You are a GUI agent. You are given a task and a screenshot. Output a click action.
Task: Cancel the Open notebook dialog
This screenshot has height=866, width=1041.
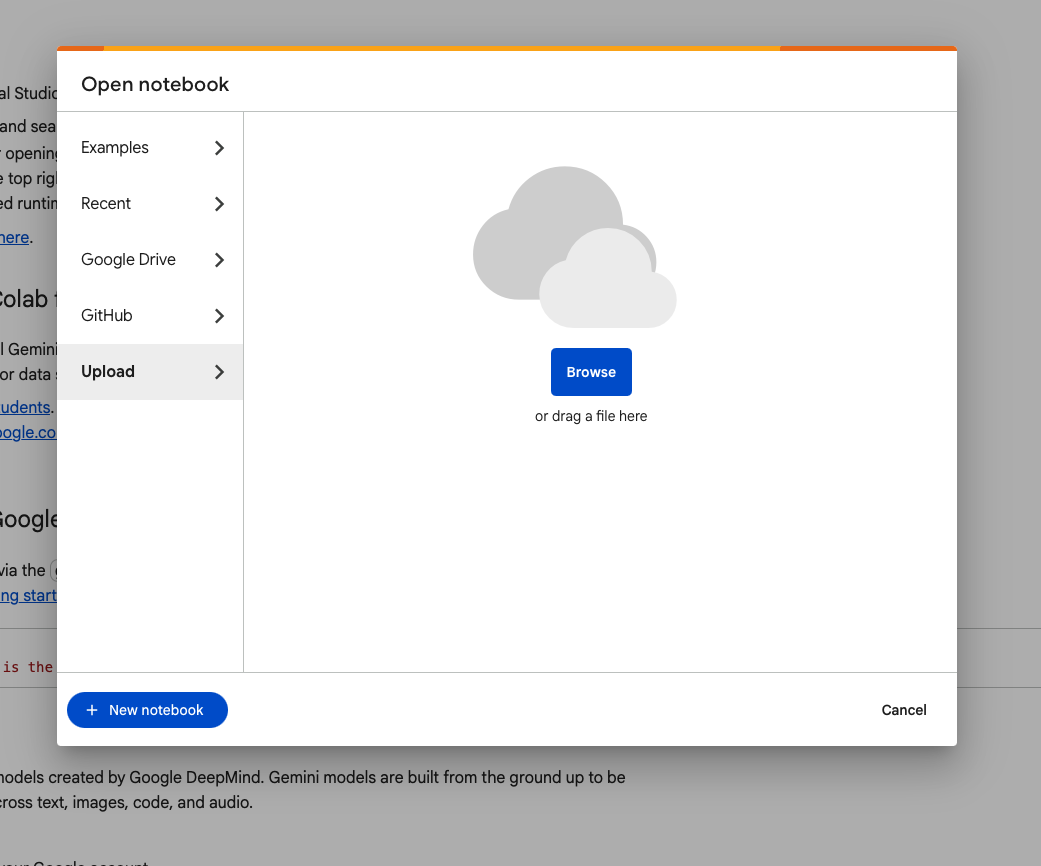(903, 710)
